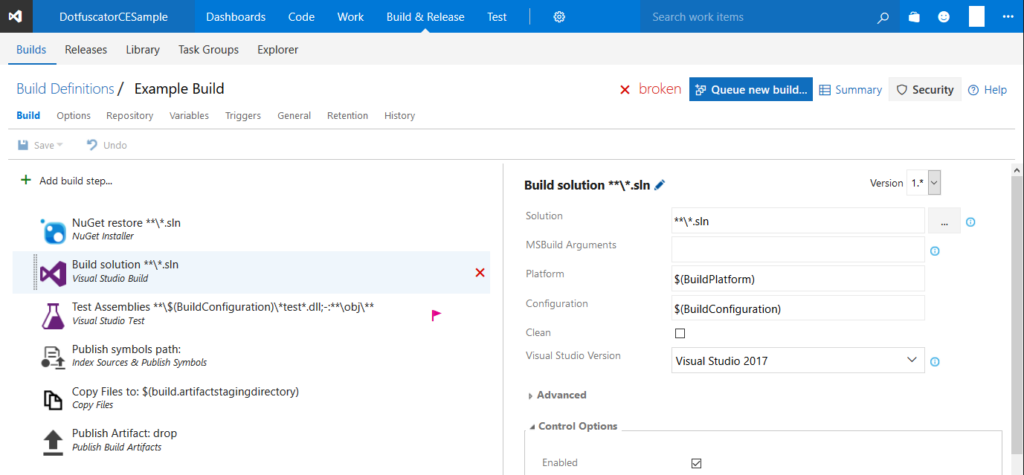Open the Dashboards hub
This screenshot has height=475, width=1024.
click(x=236, y=17)
